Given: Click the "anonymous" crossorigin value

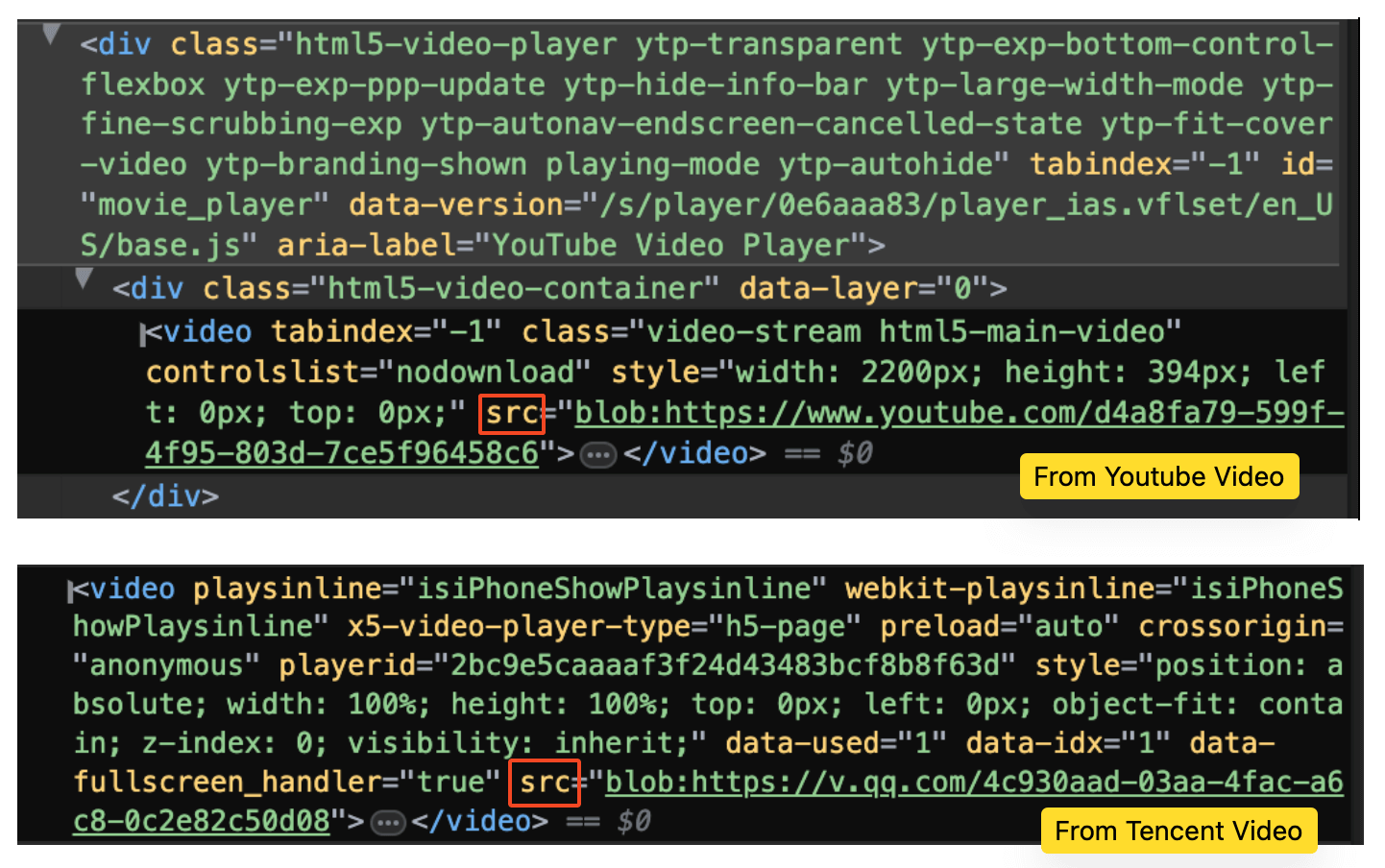Looking at the screenshot, I should (167, 665).
